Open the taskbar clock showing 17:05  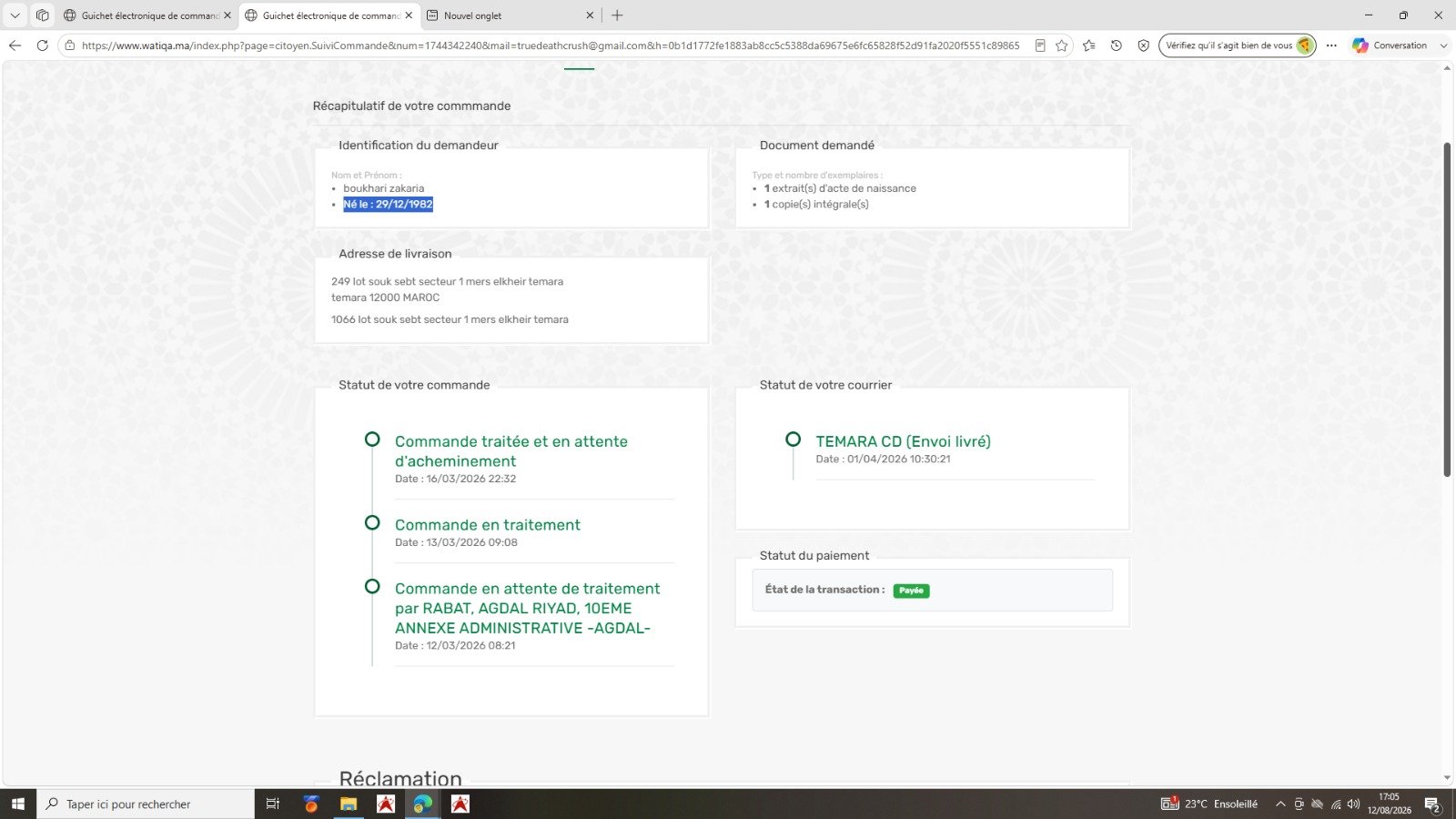point(1389,804)
